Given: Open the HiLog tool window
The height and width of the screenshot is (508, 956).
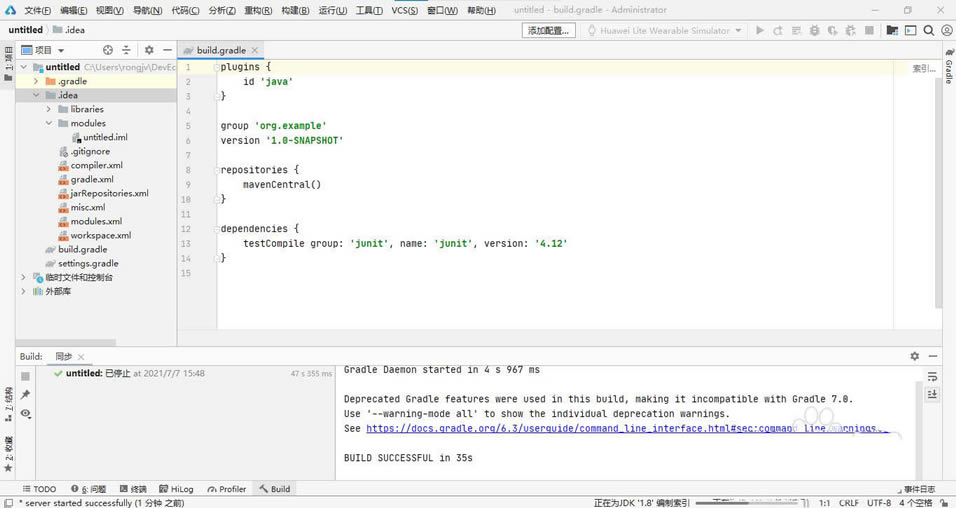Looking at the screenshot, I should 176,489.
